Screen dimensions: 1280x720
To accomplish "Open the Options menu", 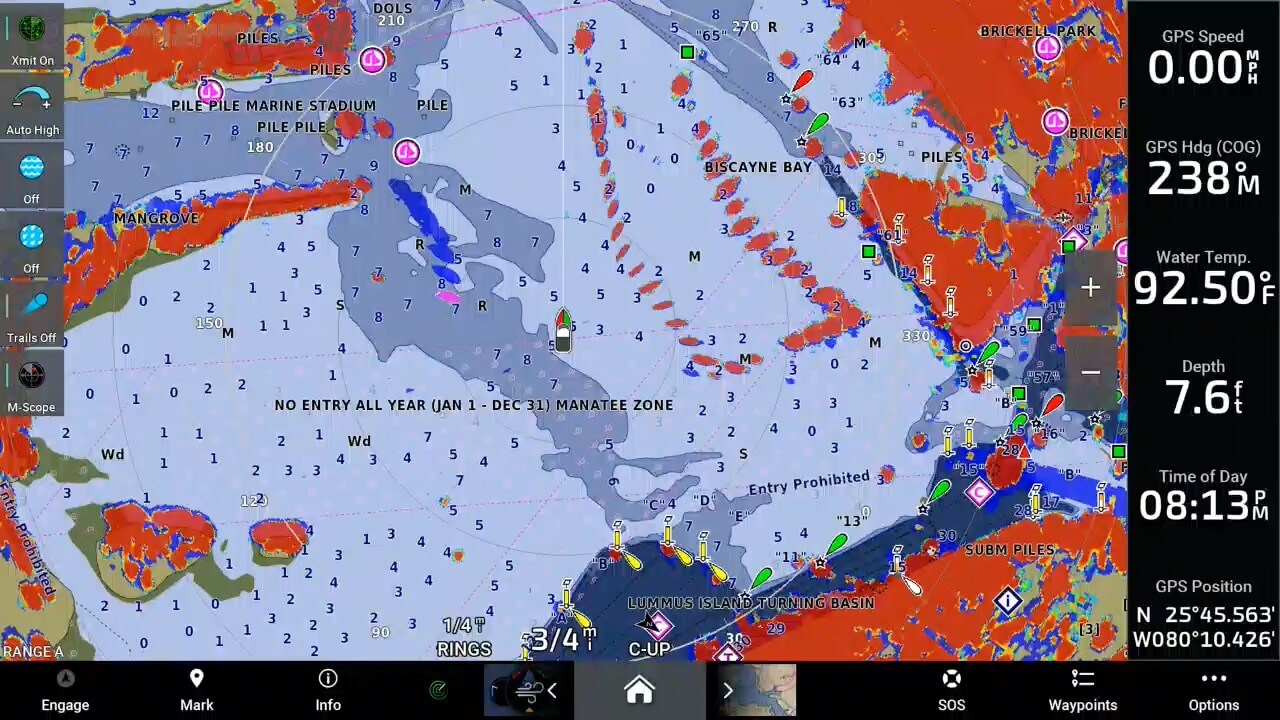I will pos(1213,690).
